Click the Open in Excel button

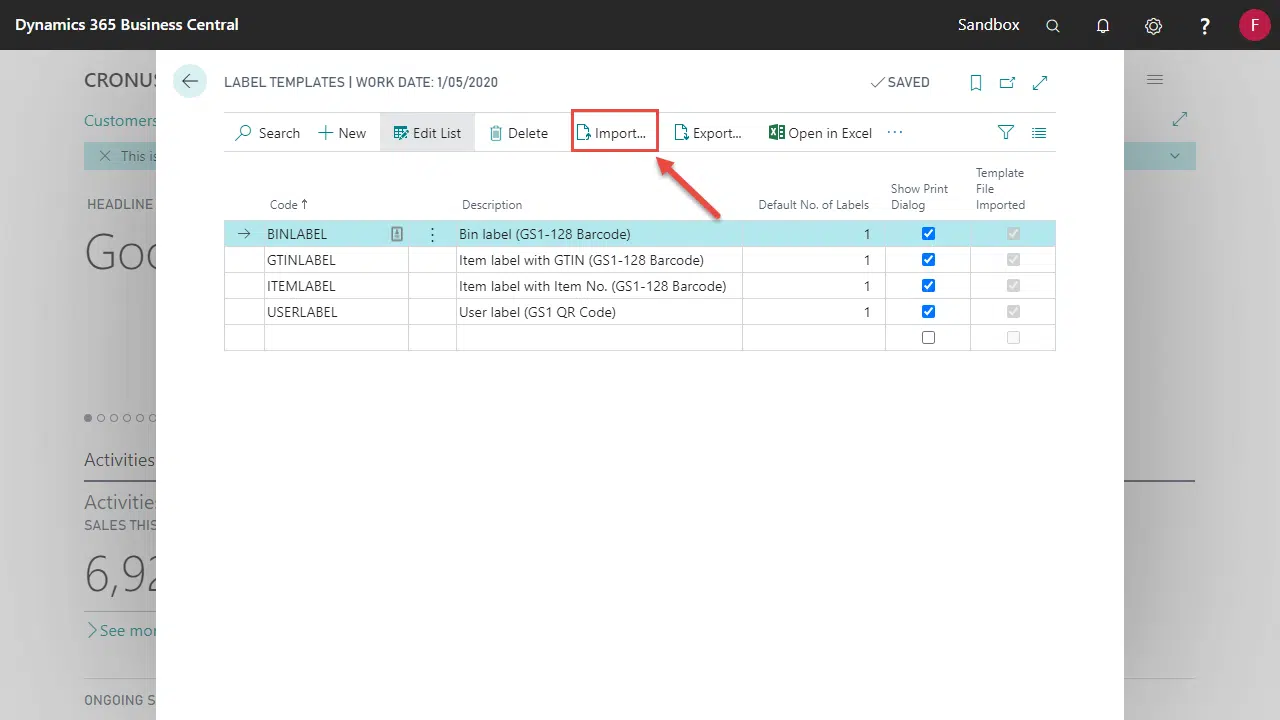pyautogui.click(x=820, y=133)
